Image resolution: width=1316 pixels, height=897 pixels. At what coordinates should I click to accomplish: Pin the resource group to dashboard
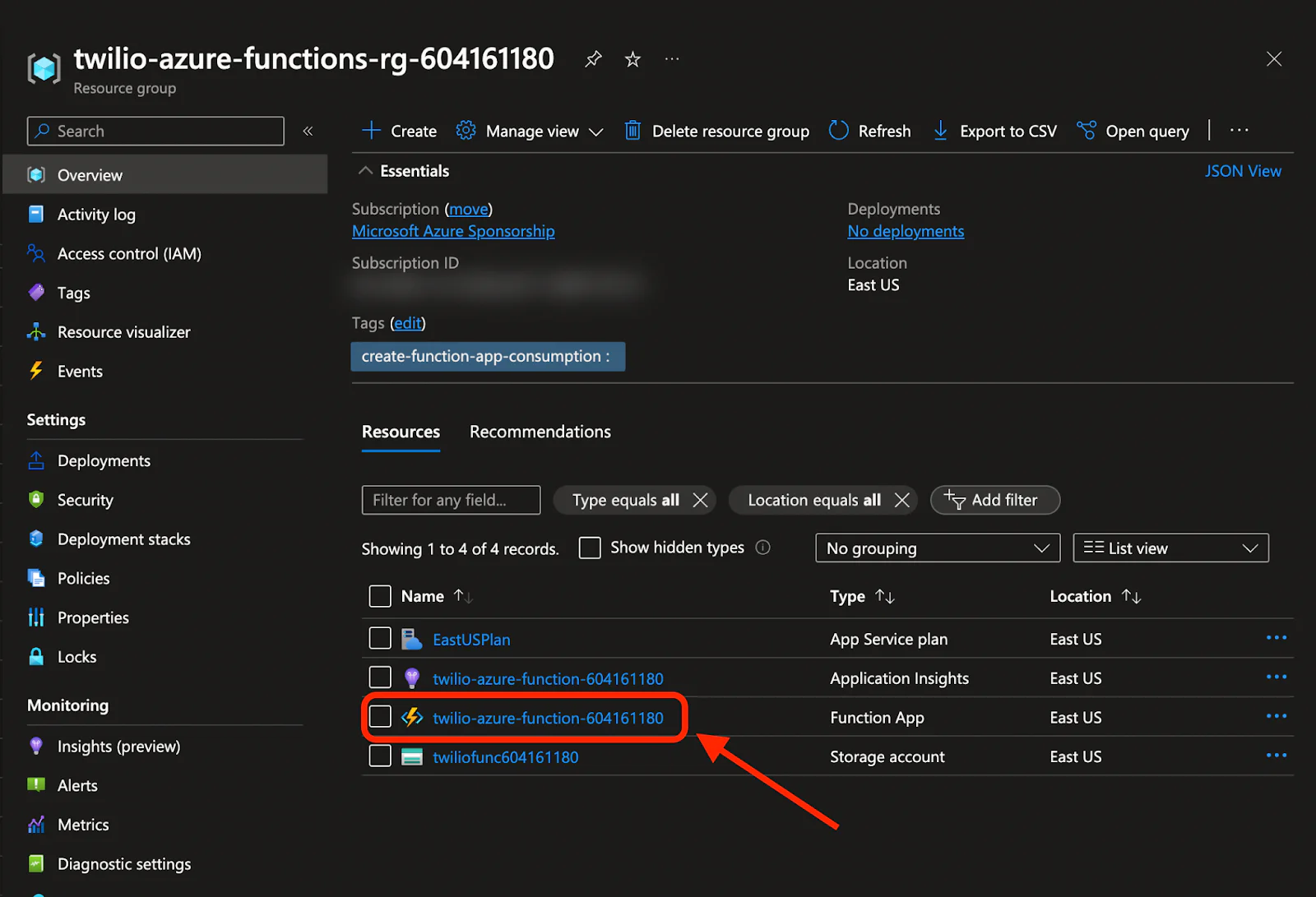tap(593, 59)
